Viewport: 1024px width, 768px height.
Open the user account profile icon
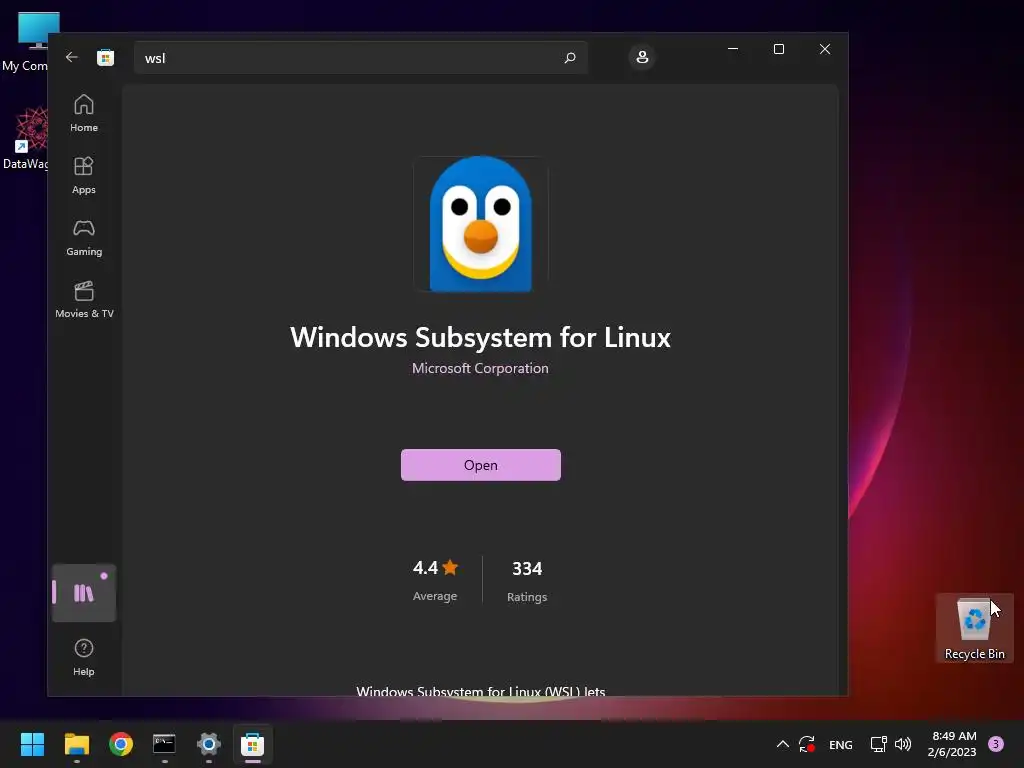pos(642,57)
